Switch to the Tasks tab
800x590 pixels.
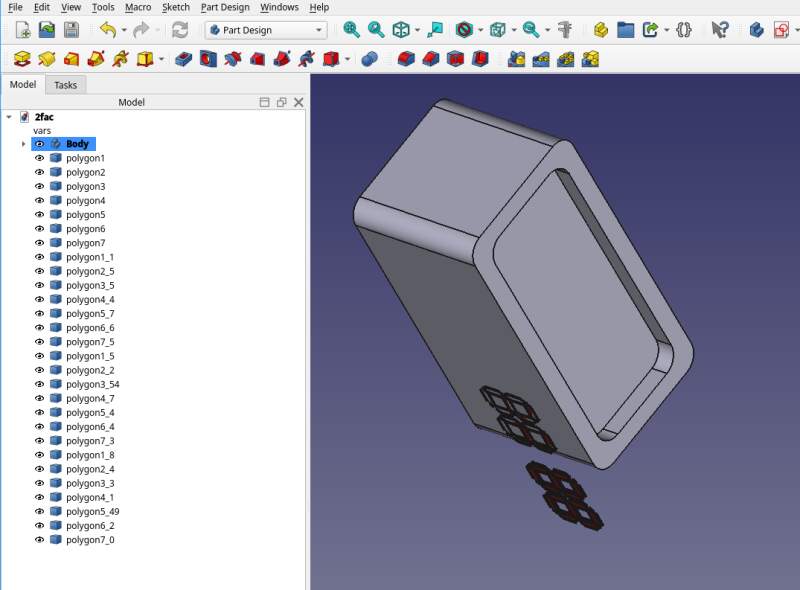point(66,85)
